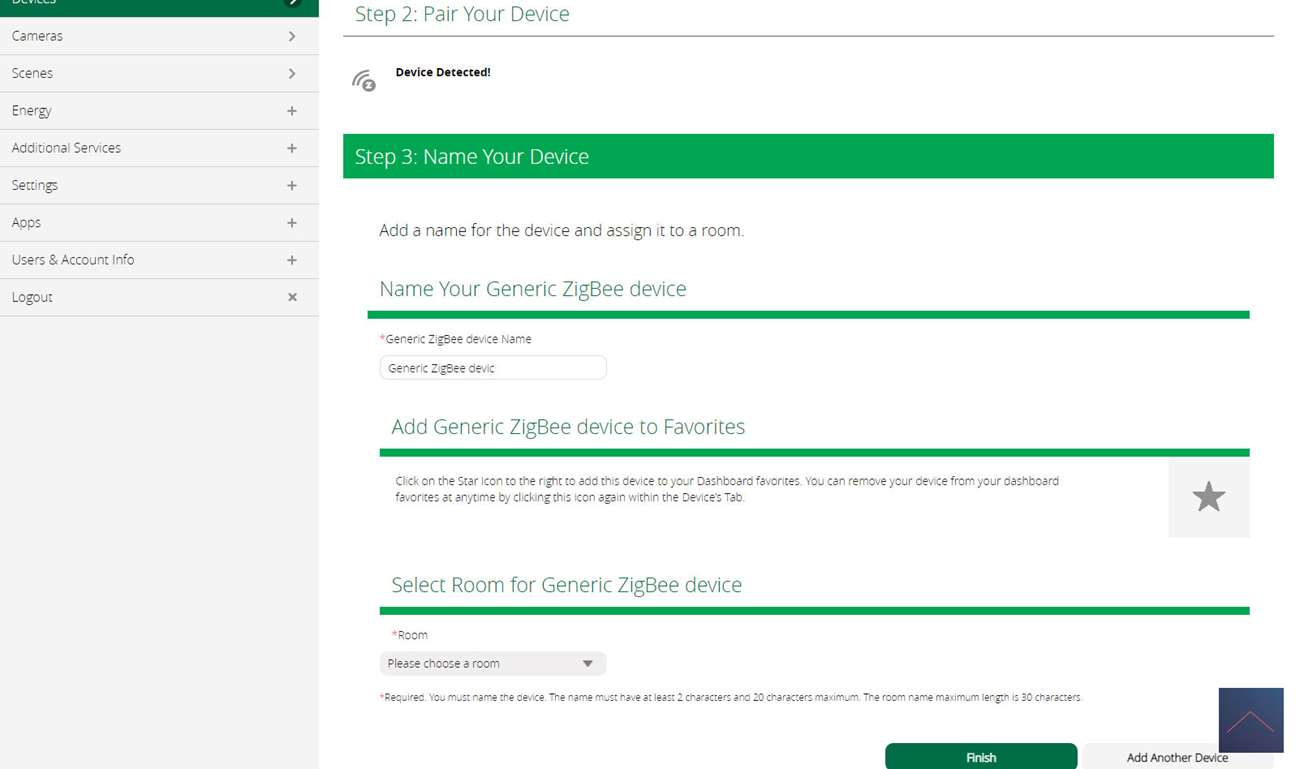Viewport: 1300px width, 769px height.
Task: Choose the Logout menu entry
Action: pyautogui.click(x=32, y=297)
